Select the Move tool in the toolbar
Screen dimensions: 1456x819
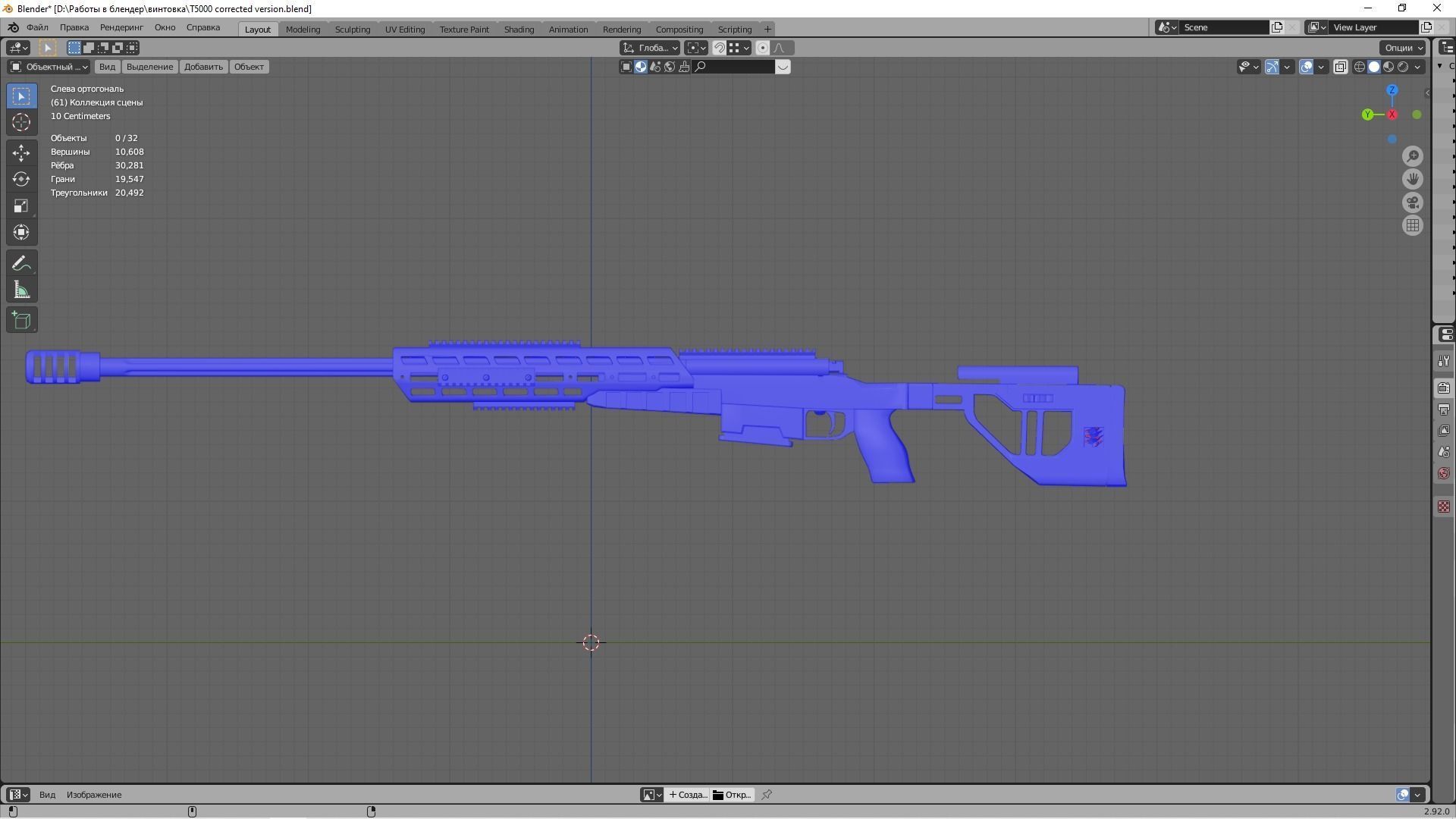point(20,152)
